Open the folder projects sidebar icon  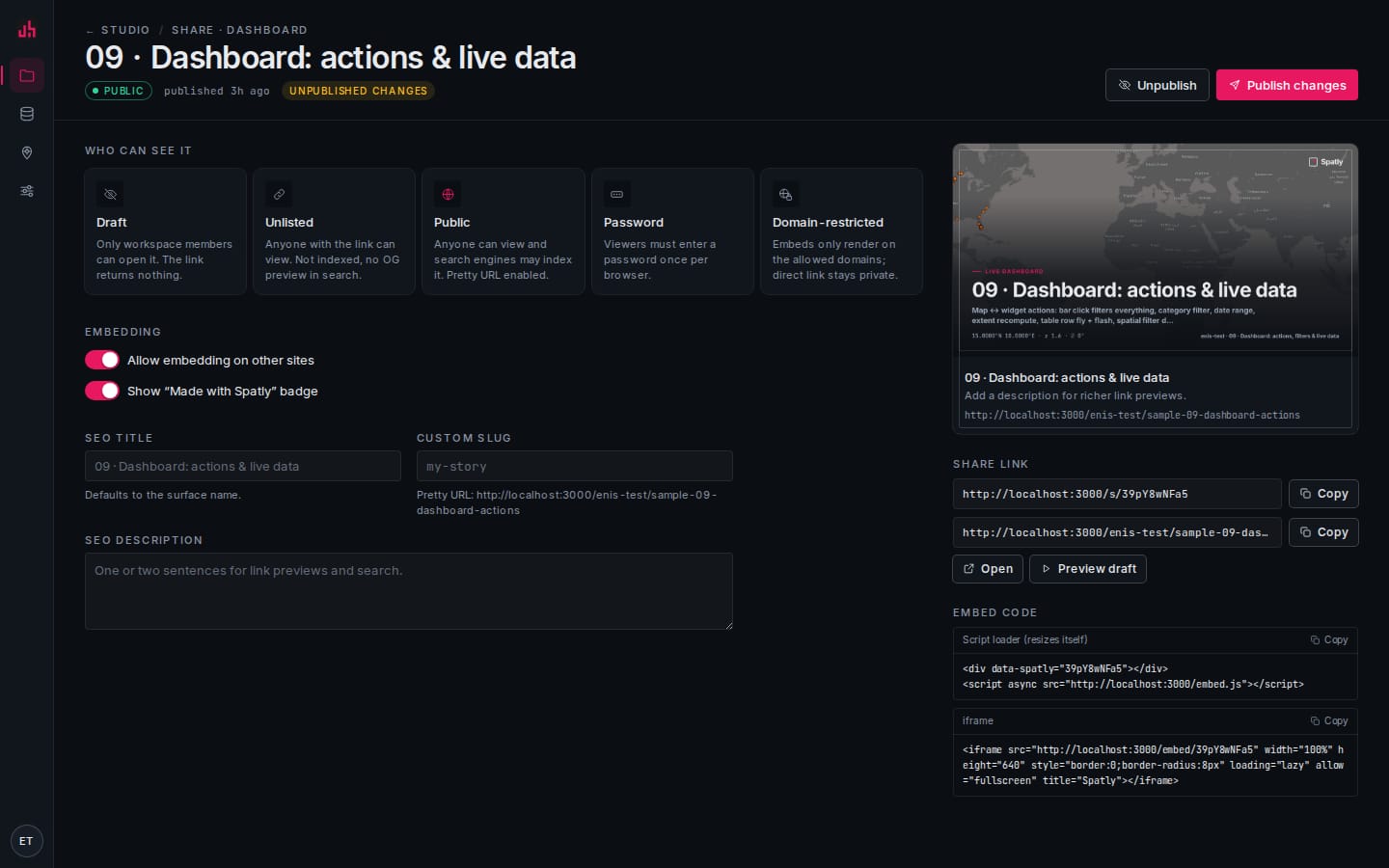[27, 75]
